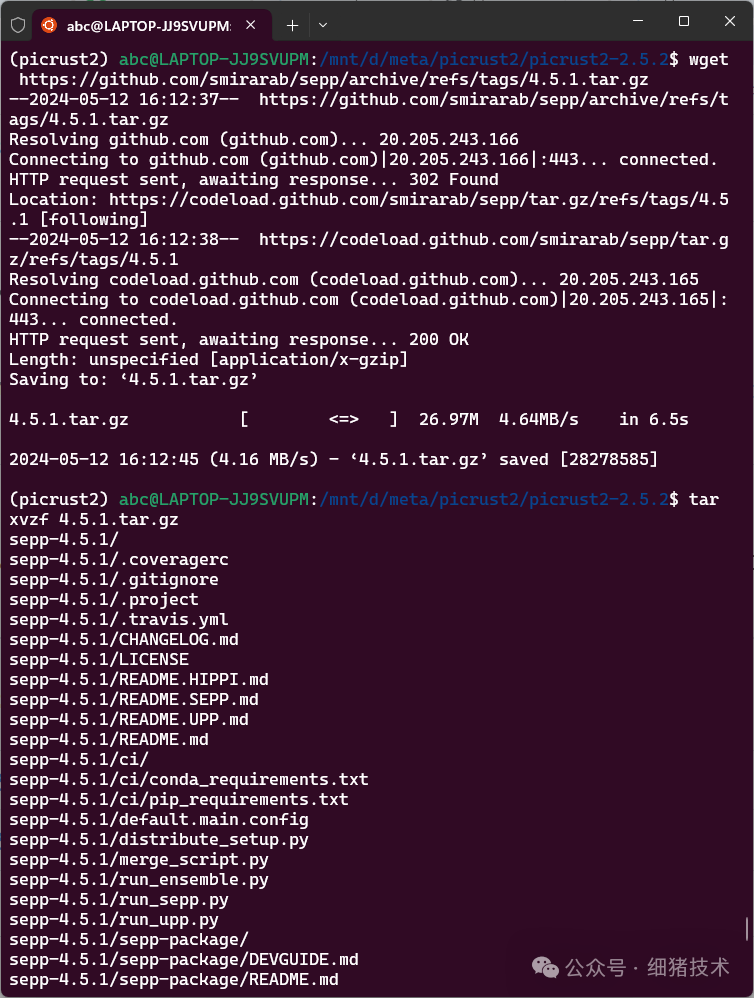The image size is (754, 998).
Task: Close the terminal window
Action: pyautogui.click(x=730, y=21)
